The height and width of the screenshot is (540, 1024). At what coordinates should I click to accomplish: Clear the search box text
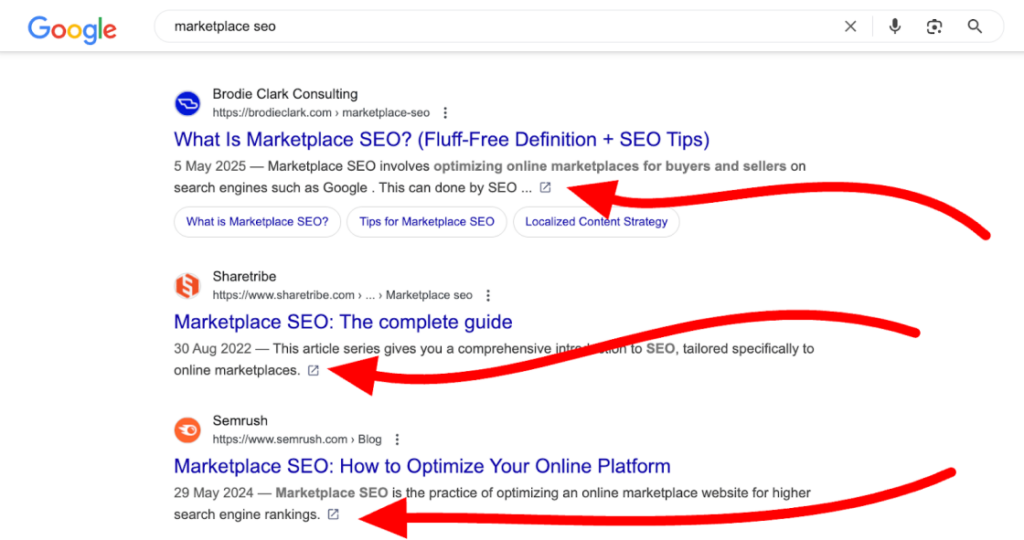pyautogui.click(x=850, y=27)
